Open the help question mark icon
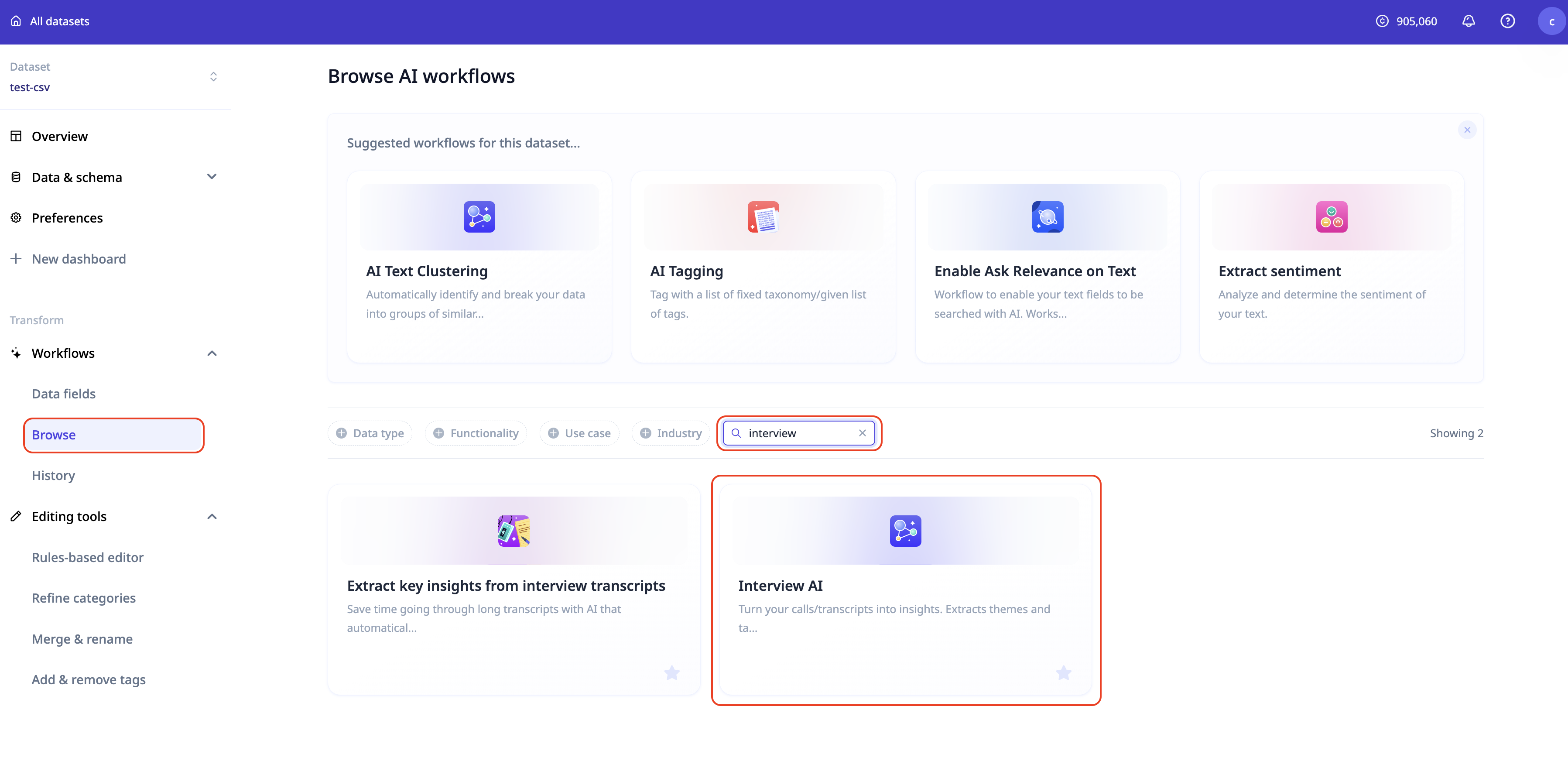1568x768 pixels. (x=1507, y=21)
